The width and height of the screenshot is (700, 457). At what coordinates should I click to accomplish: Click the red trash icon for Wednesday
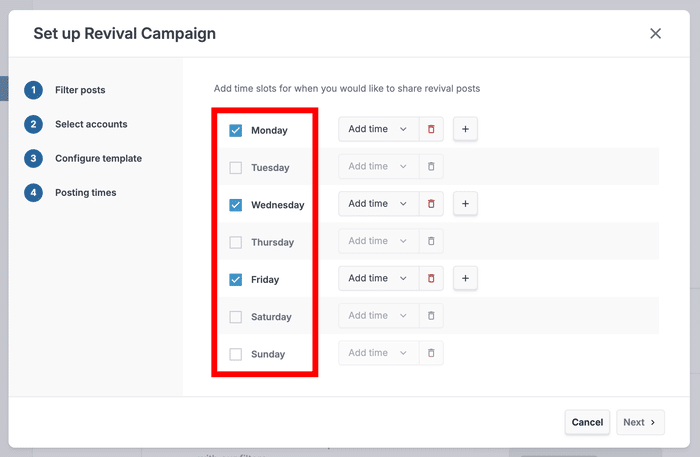click(431, 204)
